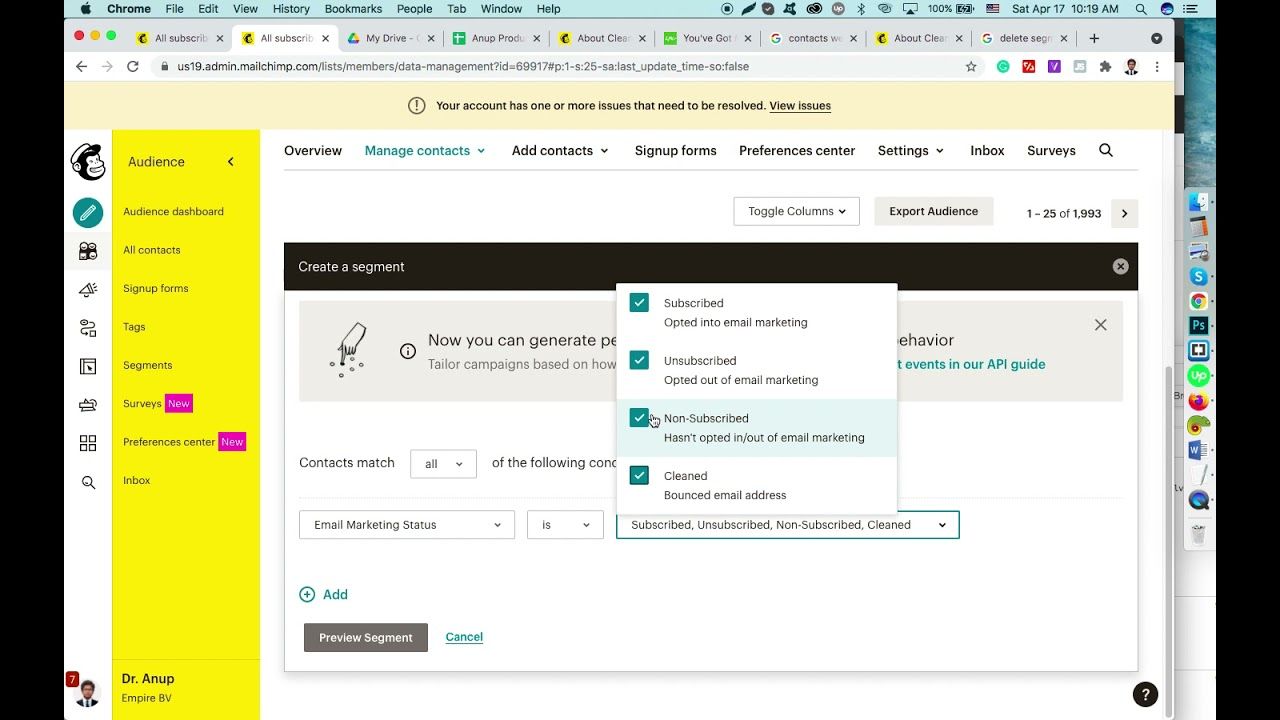Viewport: 1280px width, 720px height.
Task: Click the search icon in audience navigation
Action: pos(1106,150)
